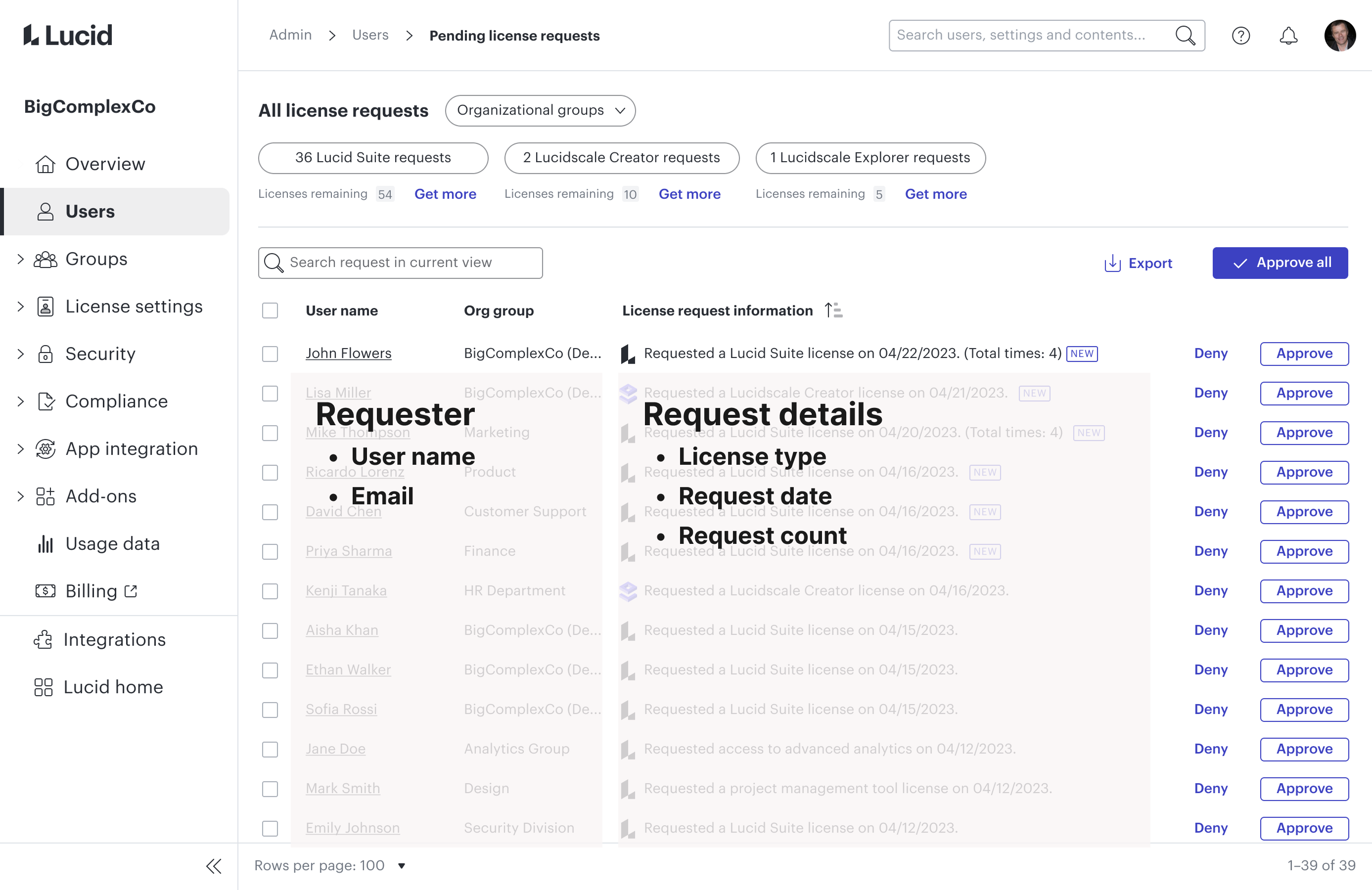Image resolution: width=1372 pixels, height=890 pixels.
Task: Check the Lisa Miller row checkbox
Action: tap(270, 394)
